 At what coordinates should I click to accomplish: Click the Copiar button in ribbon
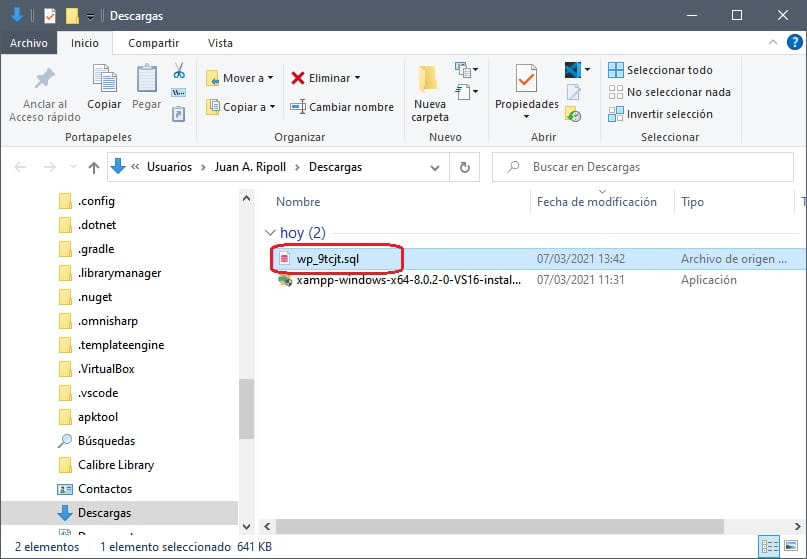[104, 88]
